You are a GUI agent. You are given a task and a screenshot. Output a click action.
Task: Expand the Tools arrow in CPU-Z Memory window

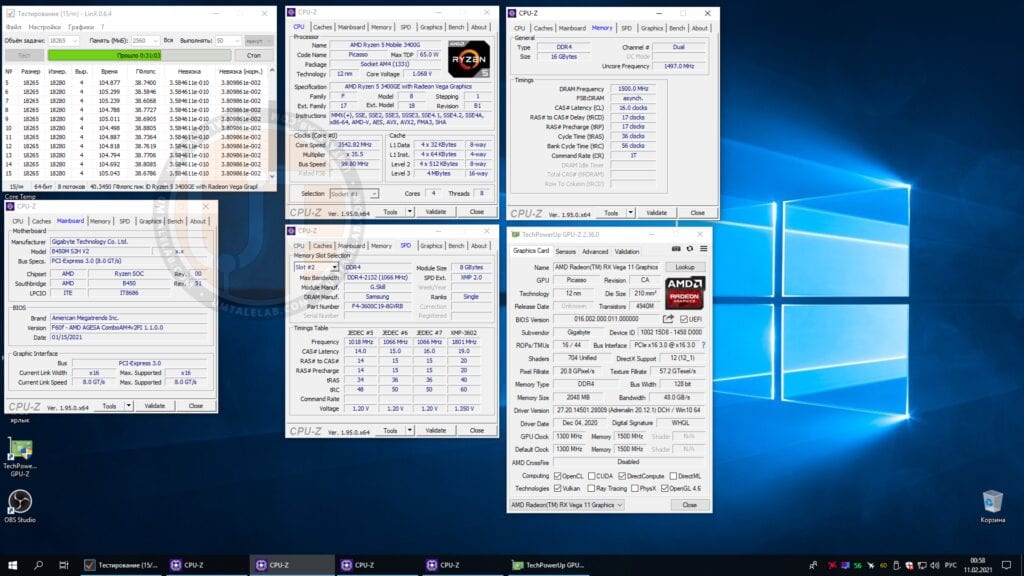[x=630, y=213]
